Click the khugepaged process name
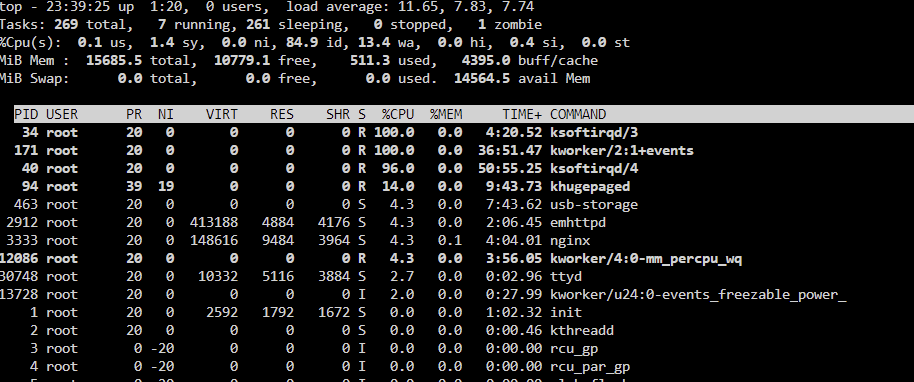The width and height of the screenshot is (914, 382). click(x=590, y=187)
